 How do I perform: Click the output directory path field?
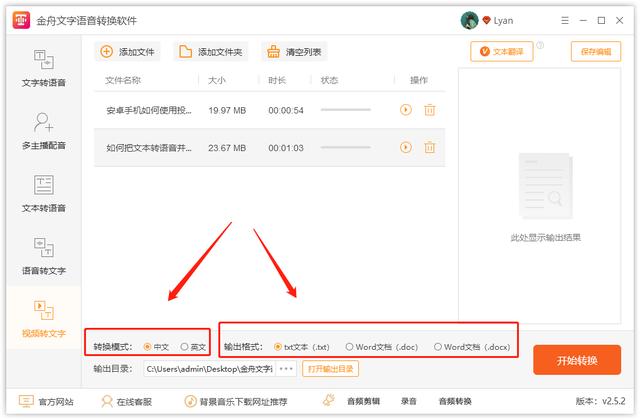coord(209,369)
